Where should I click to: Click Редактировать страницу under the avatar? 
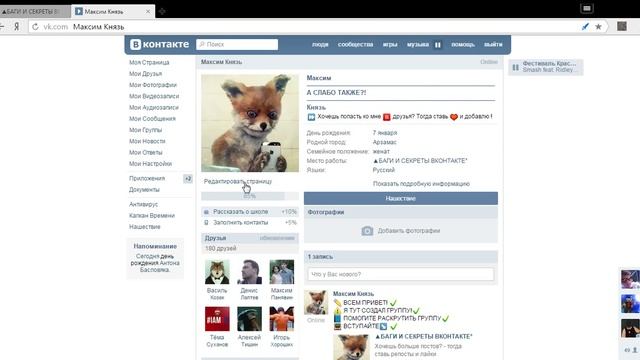(238, 181)
